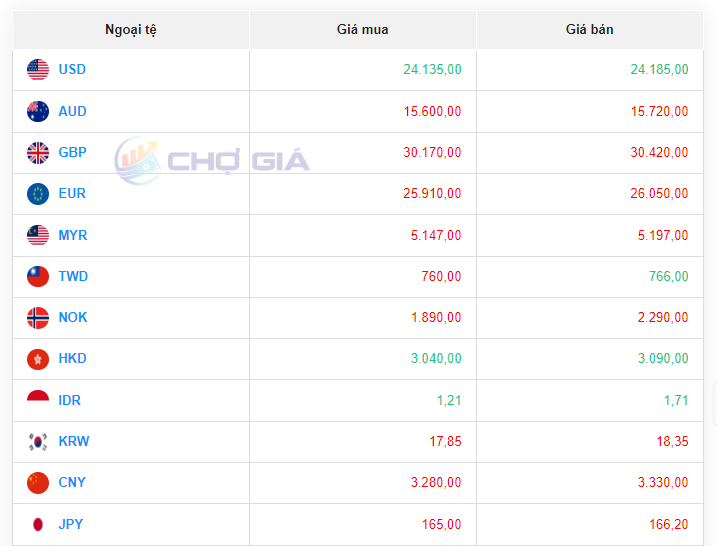
Task: Click the Giá mua column header
Action: [x=362, y=30]
